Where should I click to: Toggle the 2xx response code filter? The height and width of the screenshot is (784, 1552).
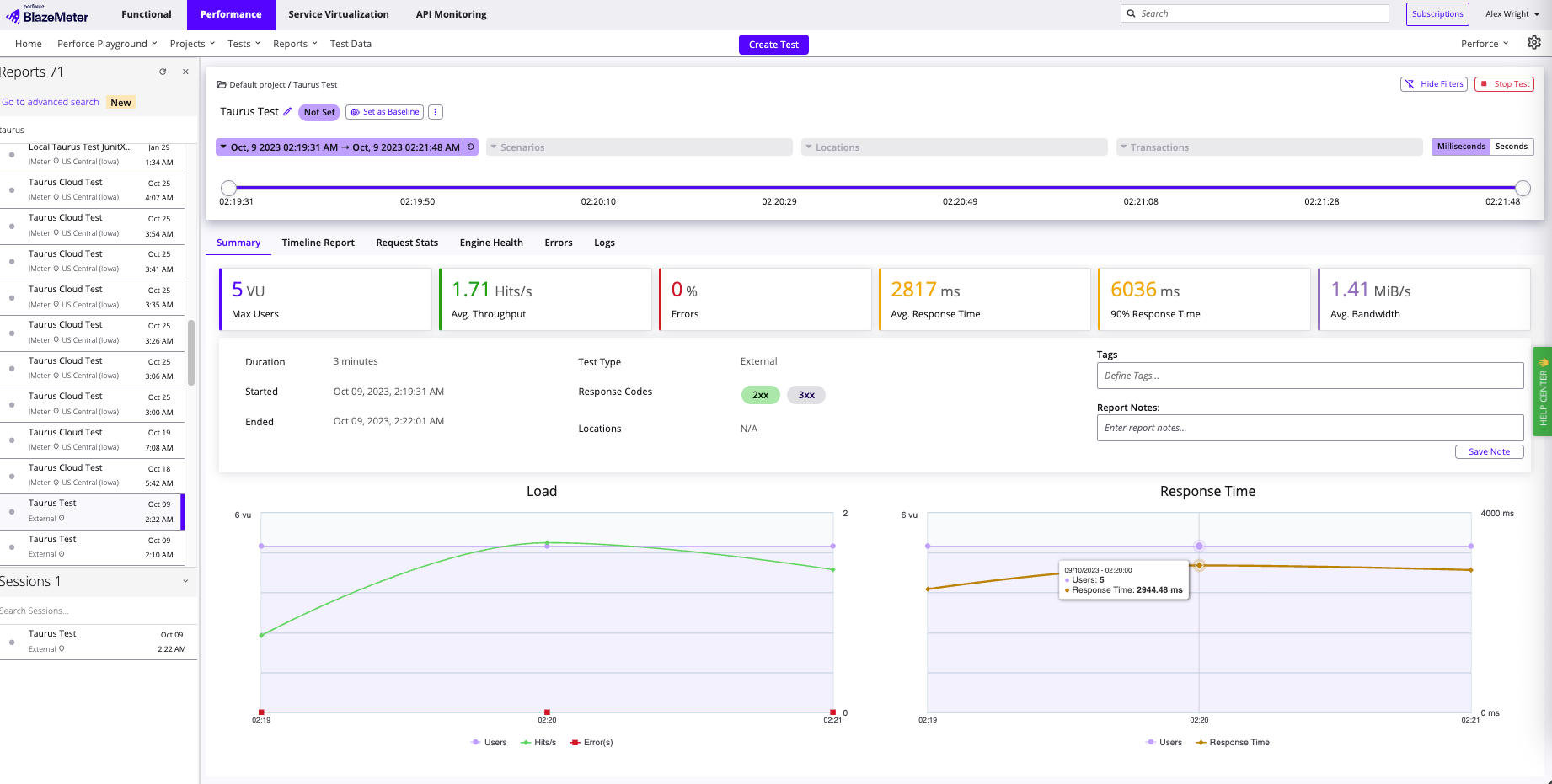(x=760, y=395)
